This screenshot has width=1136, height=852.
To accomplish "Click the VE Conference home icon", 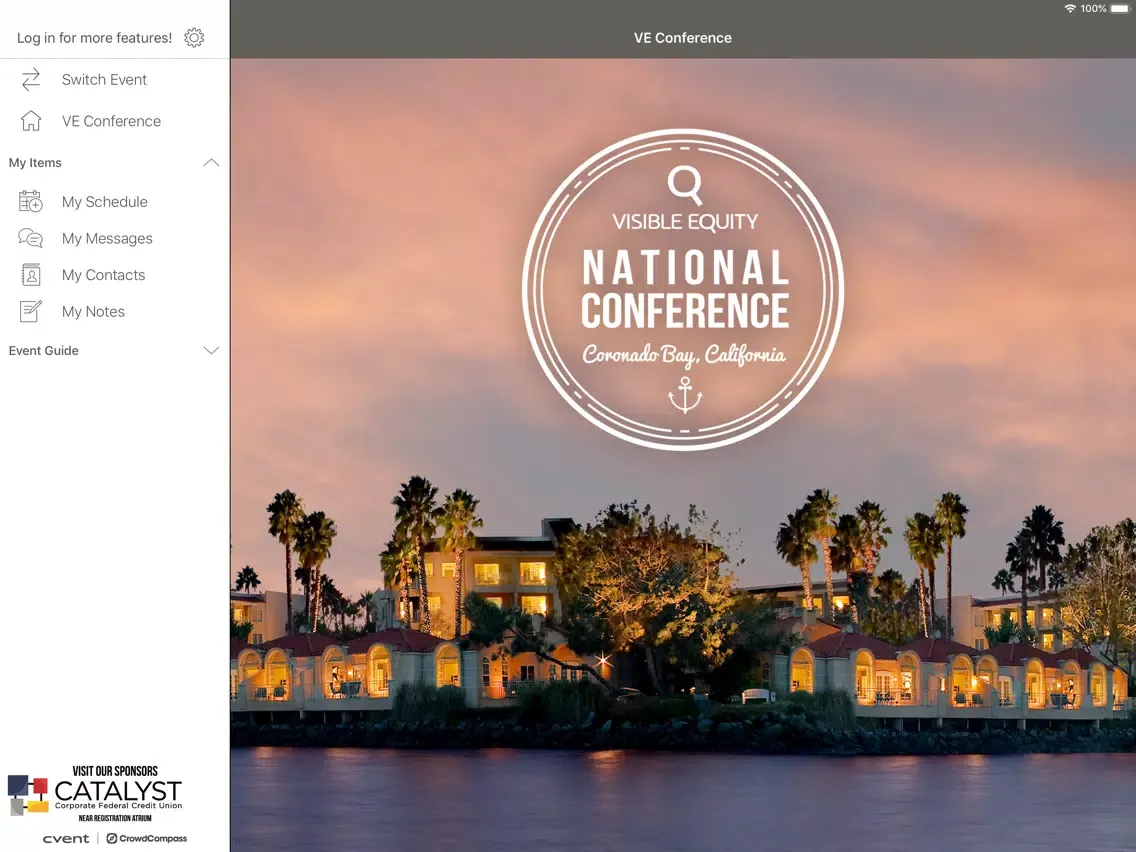I will (30, 121).
